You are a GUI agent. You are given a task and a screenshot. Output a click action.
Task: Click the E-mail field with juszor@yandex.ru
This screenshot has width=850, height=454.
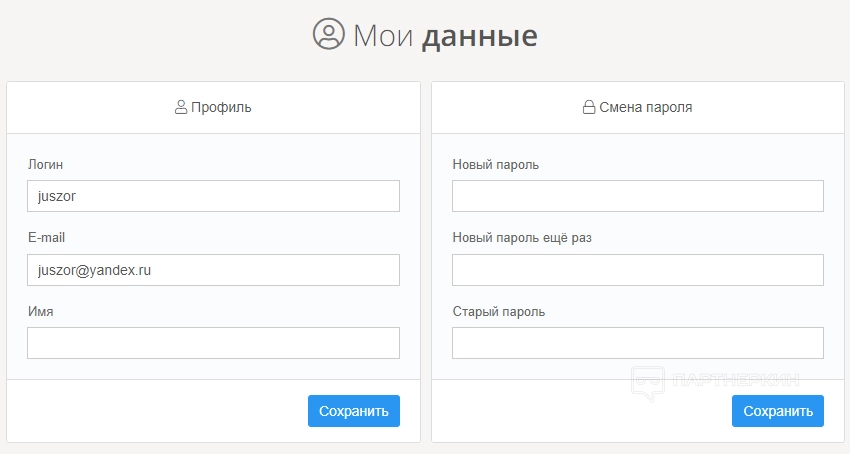213,270
